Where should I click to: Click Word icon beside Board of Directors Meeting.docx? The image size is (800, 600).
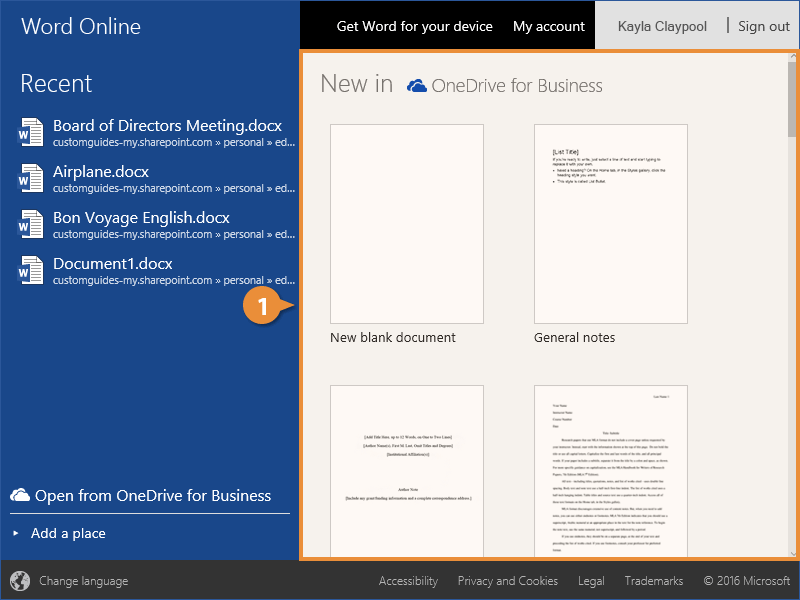31,133
